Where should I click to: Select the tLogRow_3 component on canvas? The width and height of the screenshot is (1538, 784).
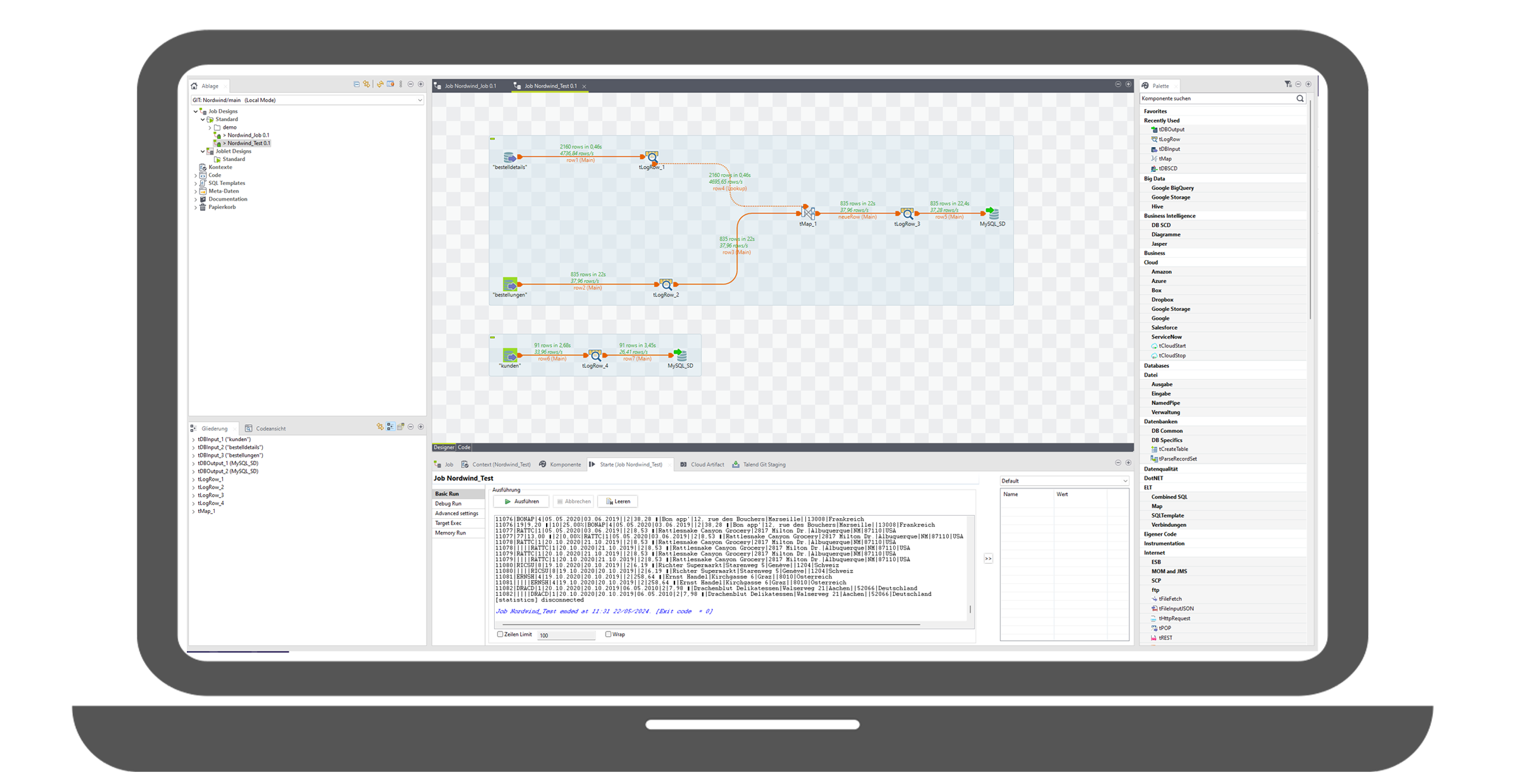click(x=907, y=213)
